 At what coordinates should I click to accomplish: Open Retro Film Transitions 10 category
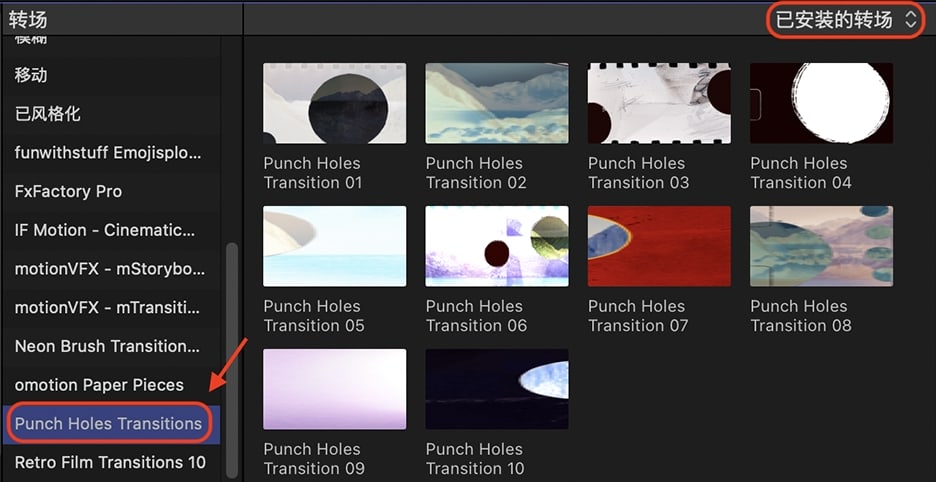pos(110,462)
